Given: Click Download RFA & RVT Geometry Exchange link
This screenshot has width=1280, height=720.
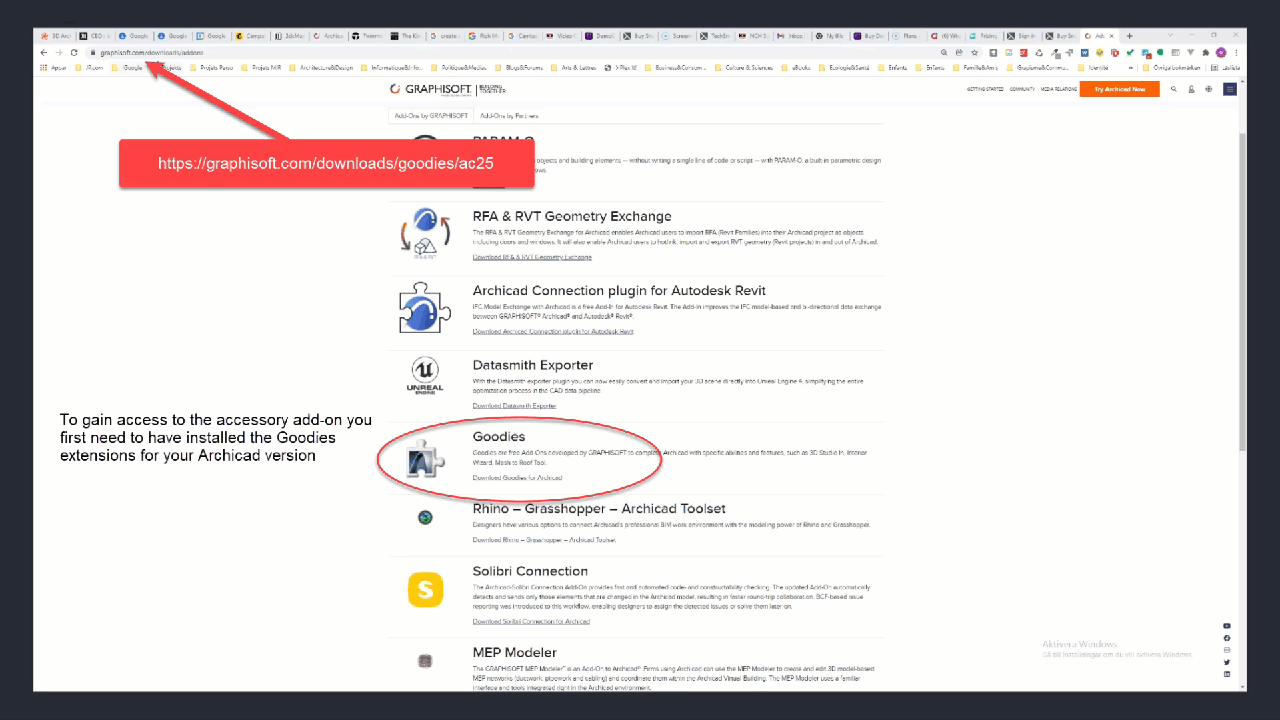Looking at the screenshot, I should click(x=532, y=257).
